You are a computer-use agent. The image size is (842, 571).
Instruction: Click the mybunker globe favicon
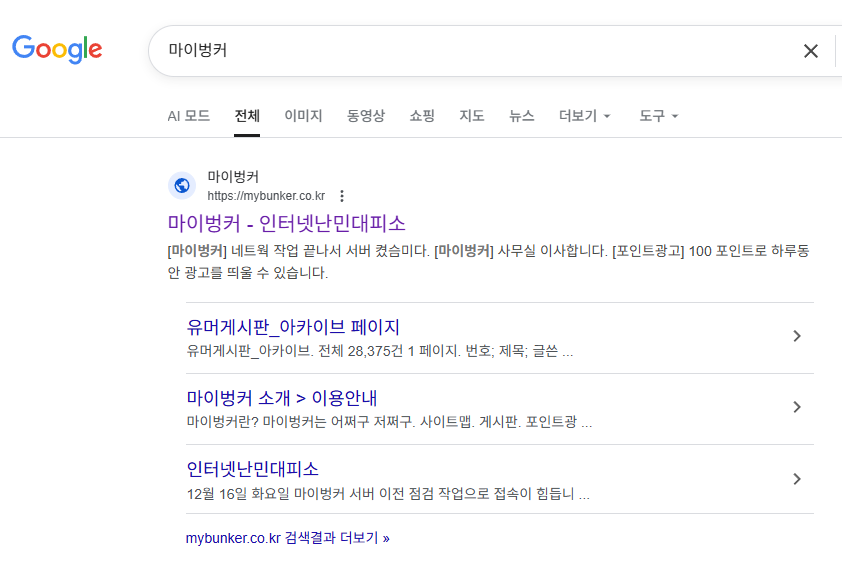pyautogui.click(x=182, y=185)
